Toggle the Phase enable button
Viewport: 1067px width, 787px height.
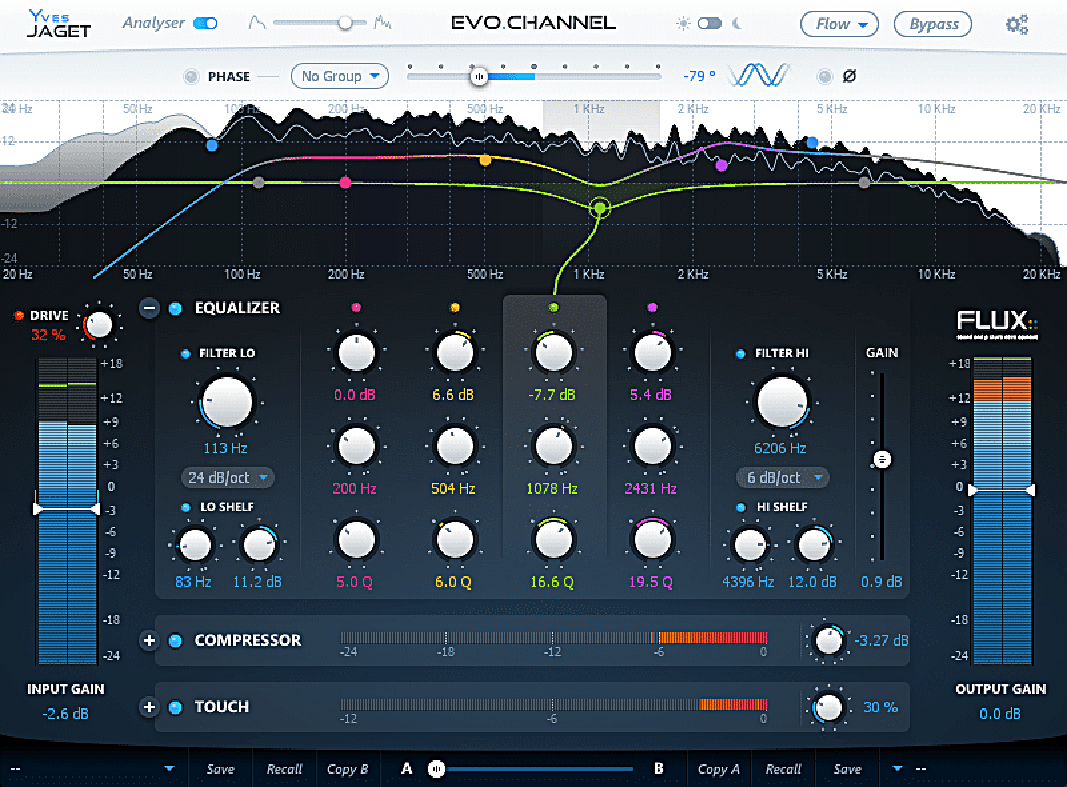pyautogui.click(x=191, y=76)
